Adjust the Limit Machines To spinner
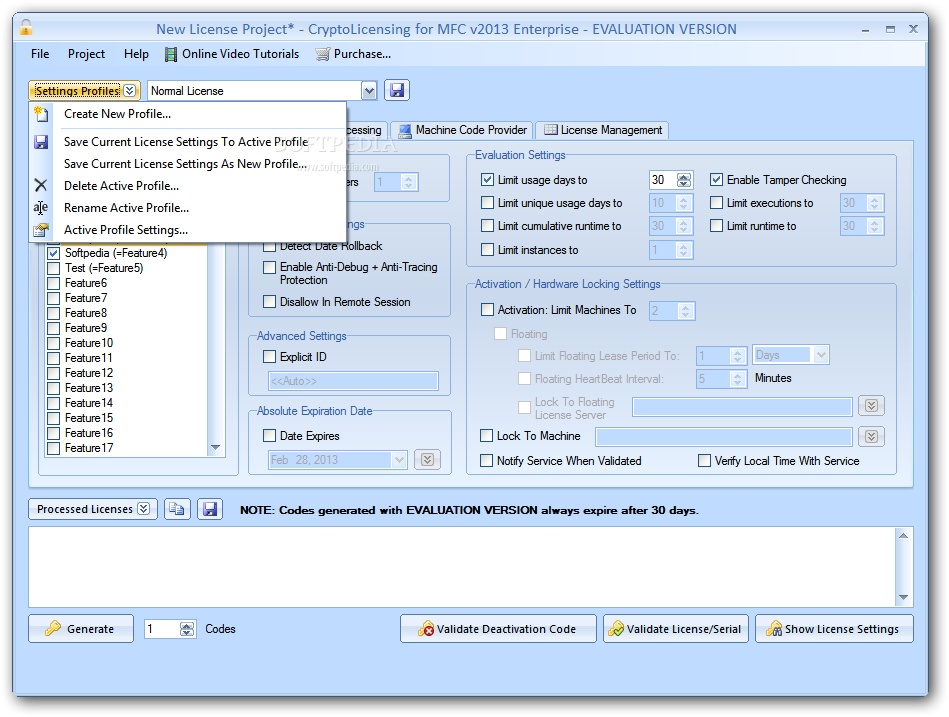949x717 pixels. pos(685,311)
